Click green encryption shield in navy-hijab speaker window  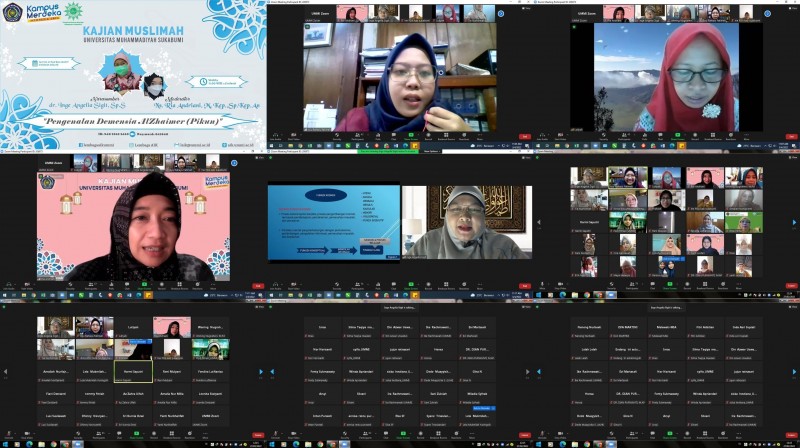coord(308,27)
